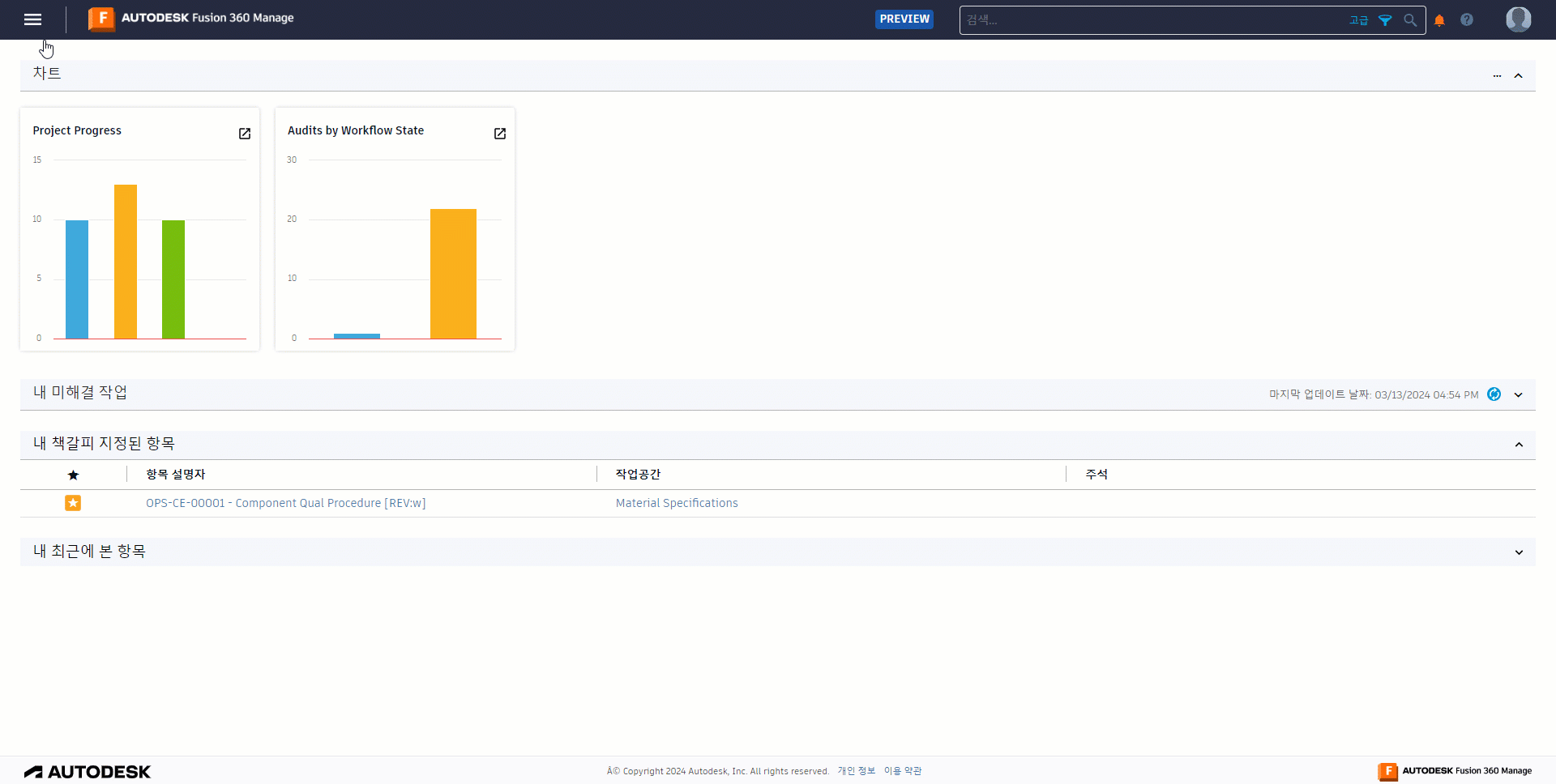Open the help question mark icon
1556x784 pixels.
tap(1467, 19)
